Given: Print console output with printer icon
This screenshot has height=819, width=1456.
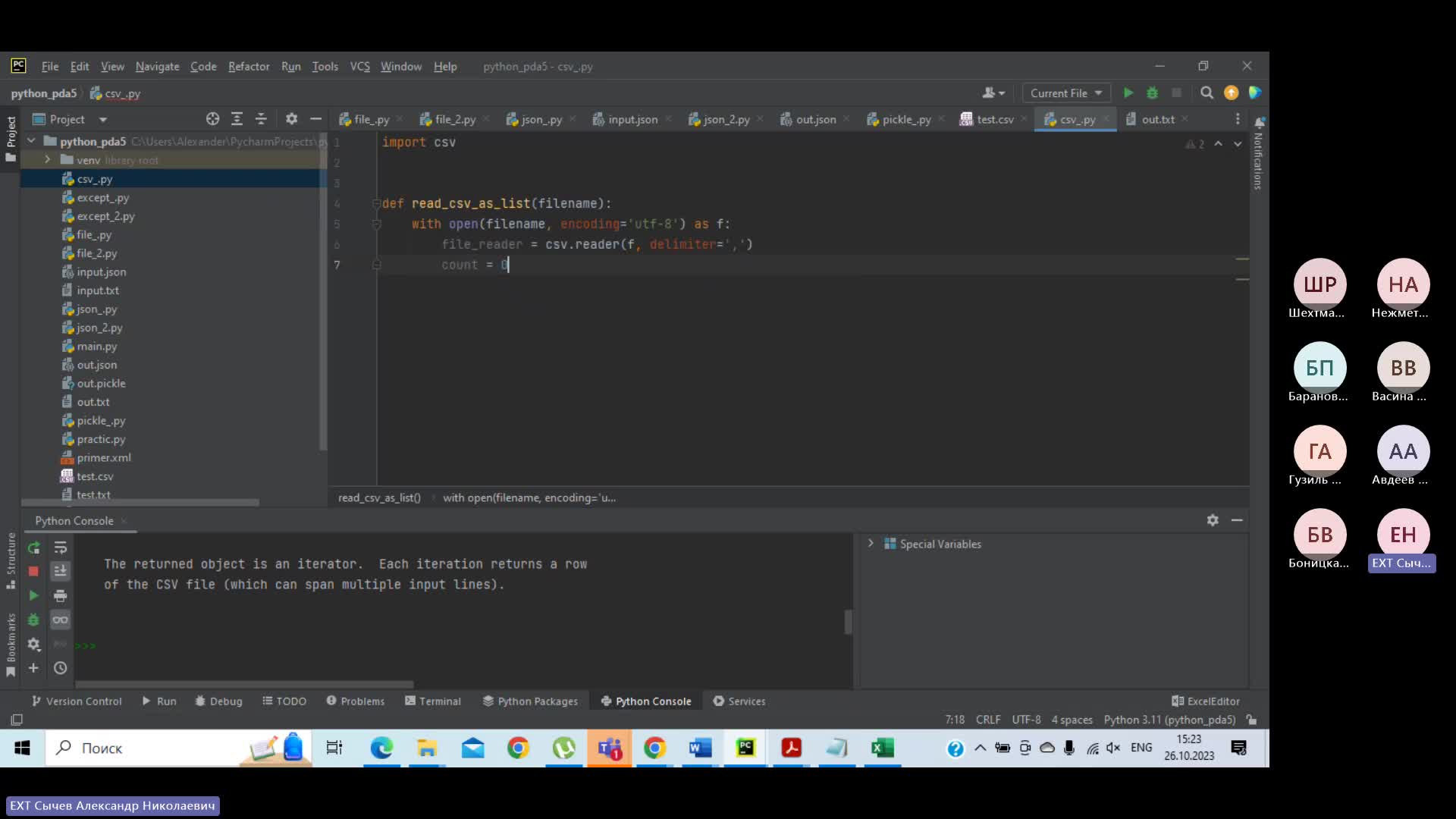Looking at the screenshot, I should click(x=60, y=595).
